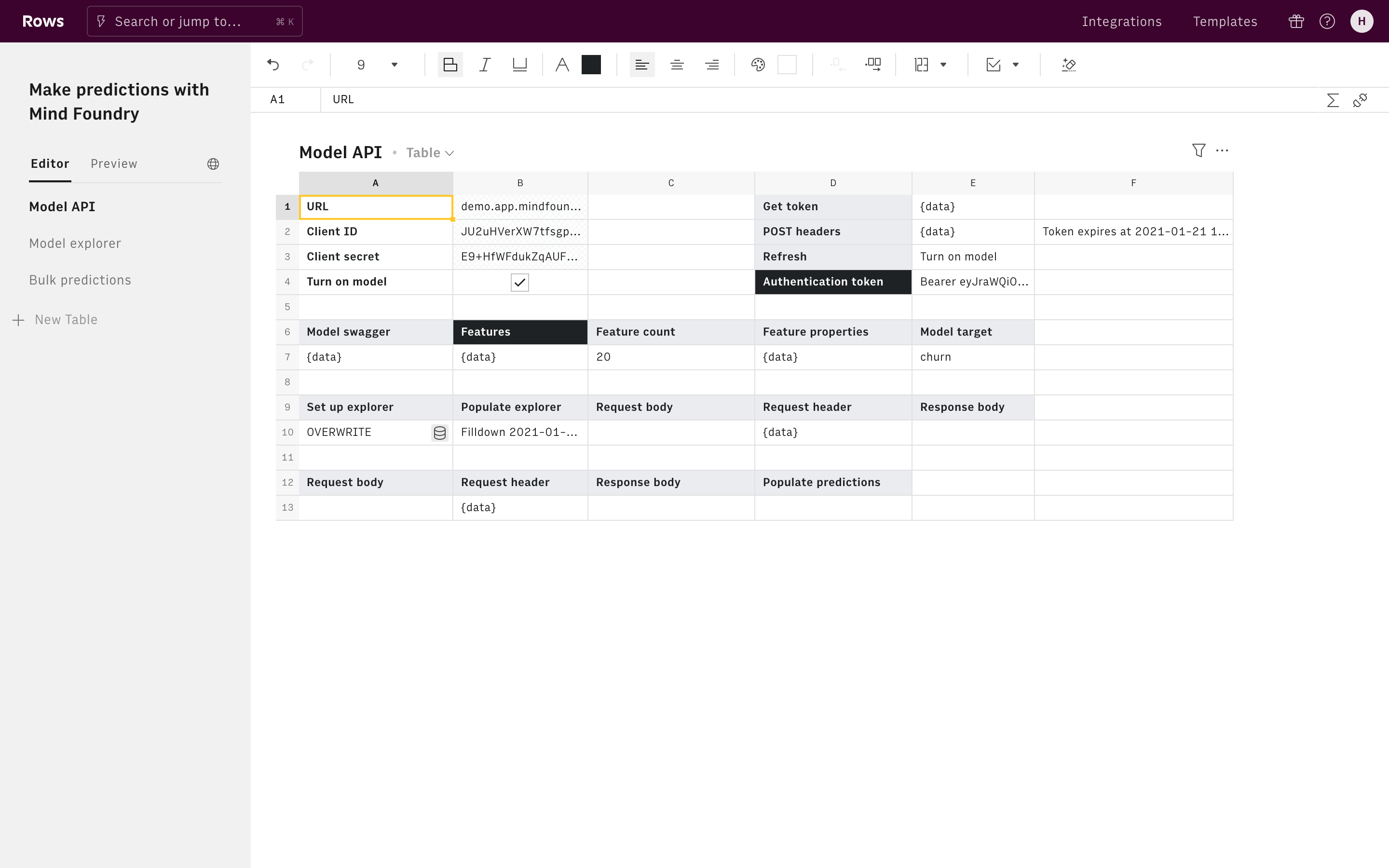The height and width of the screenshot is (868, 1389).
Task: Click the integrations plug icon in formula bar
Action: [x=1360, y=100]
